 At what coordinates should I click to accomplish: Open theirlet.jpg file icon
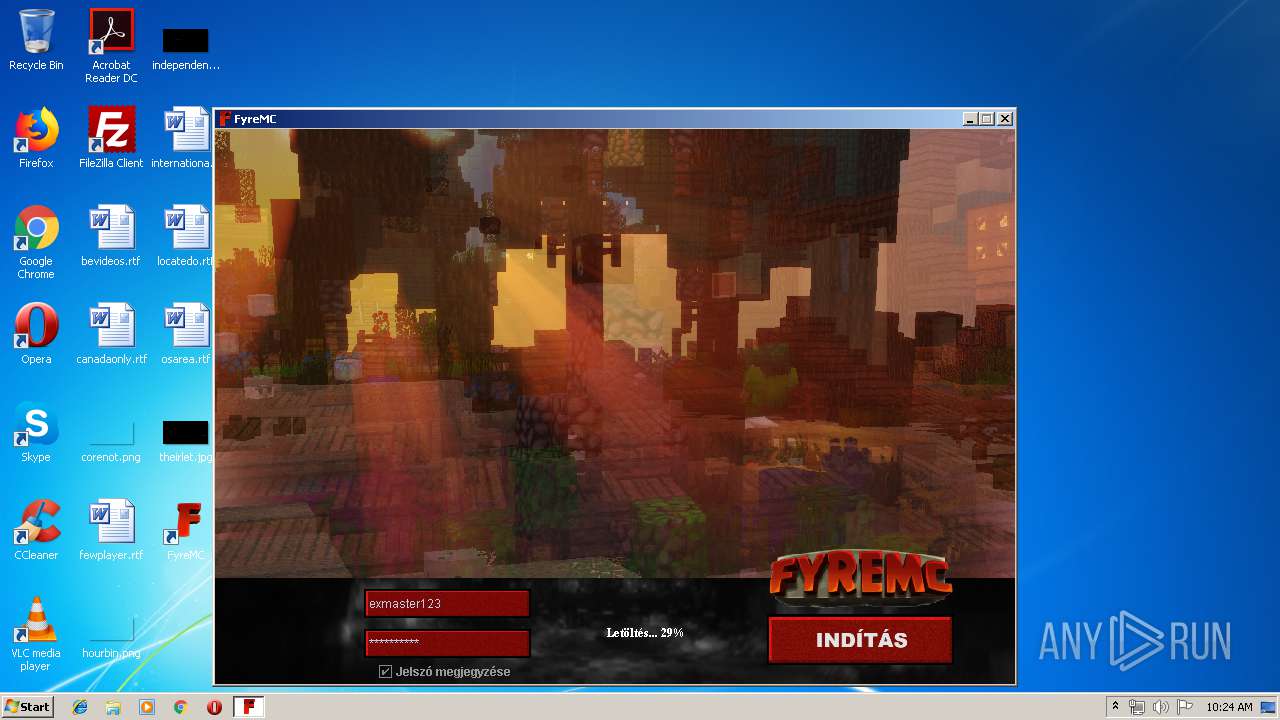(186, 440)
